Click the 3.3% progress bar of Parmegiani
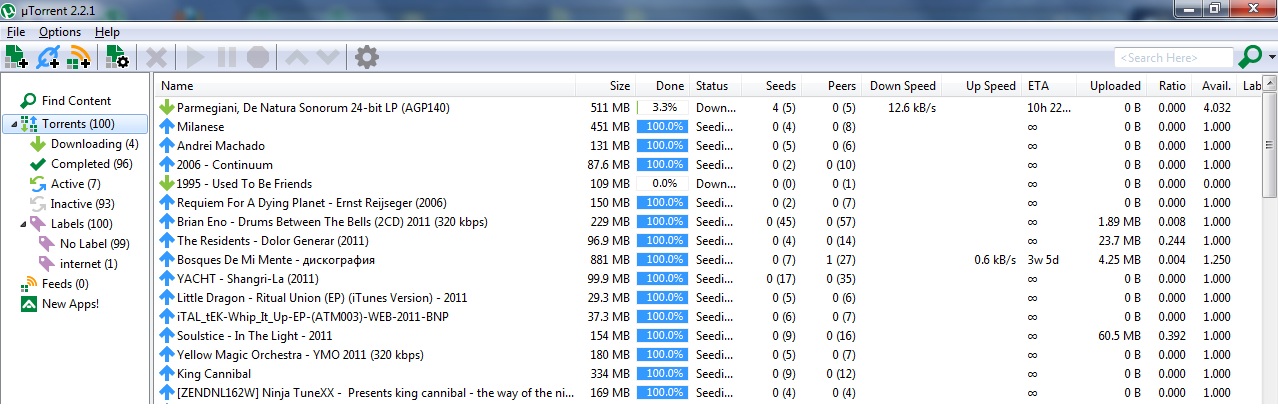 click(x=663, y=107)
